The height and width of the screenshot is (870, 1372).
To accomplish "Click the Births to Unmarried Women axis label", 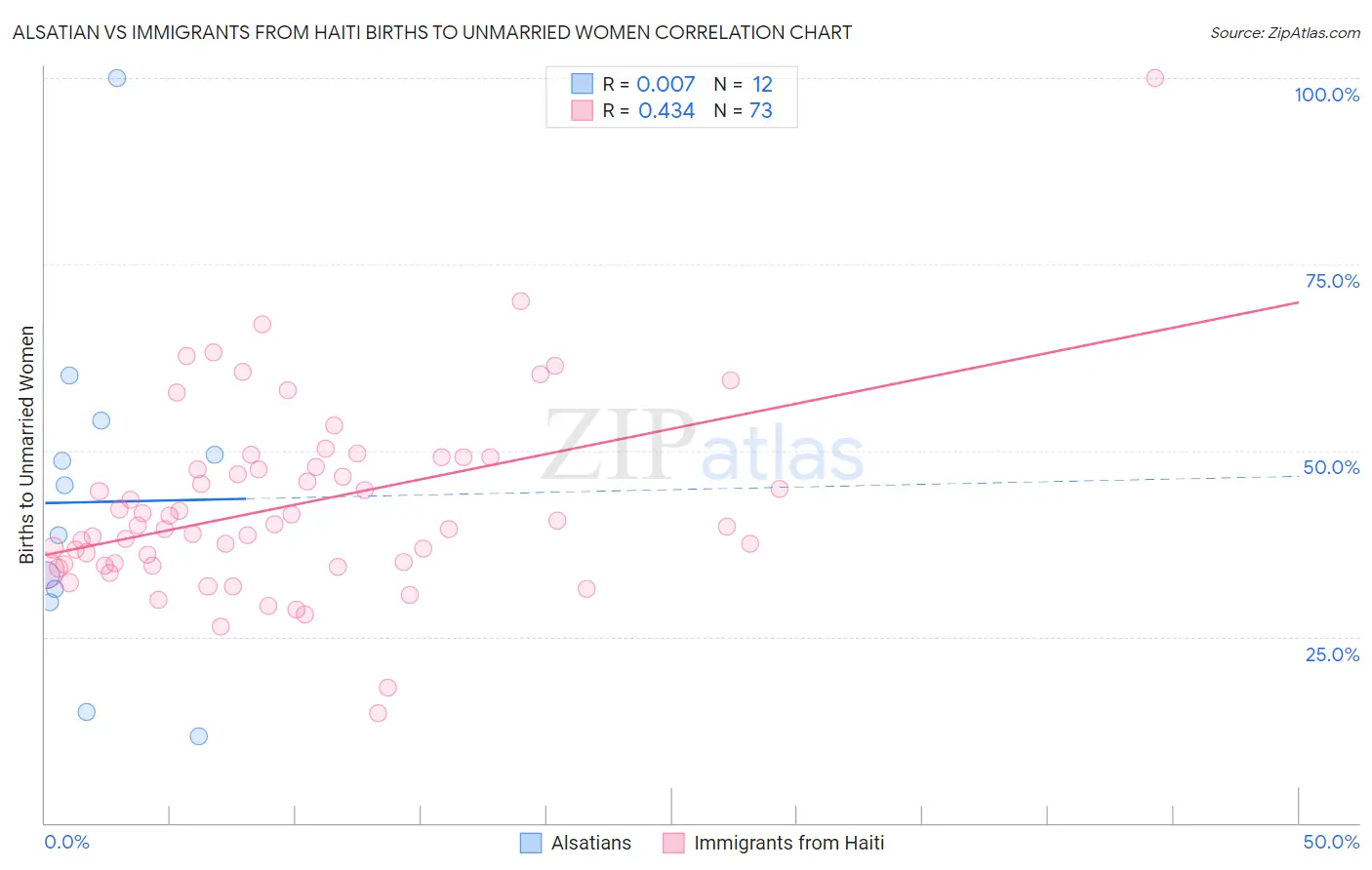I will (26, 445).
